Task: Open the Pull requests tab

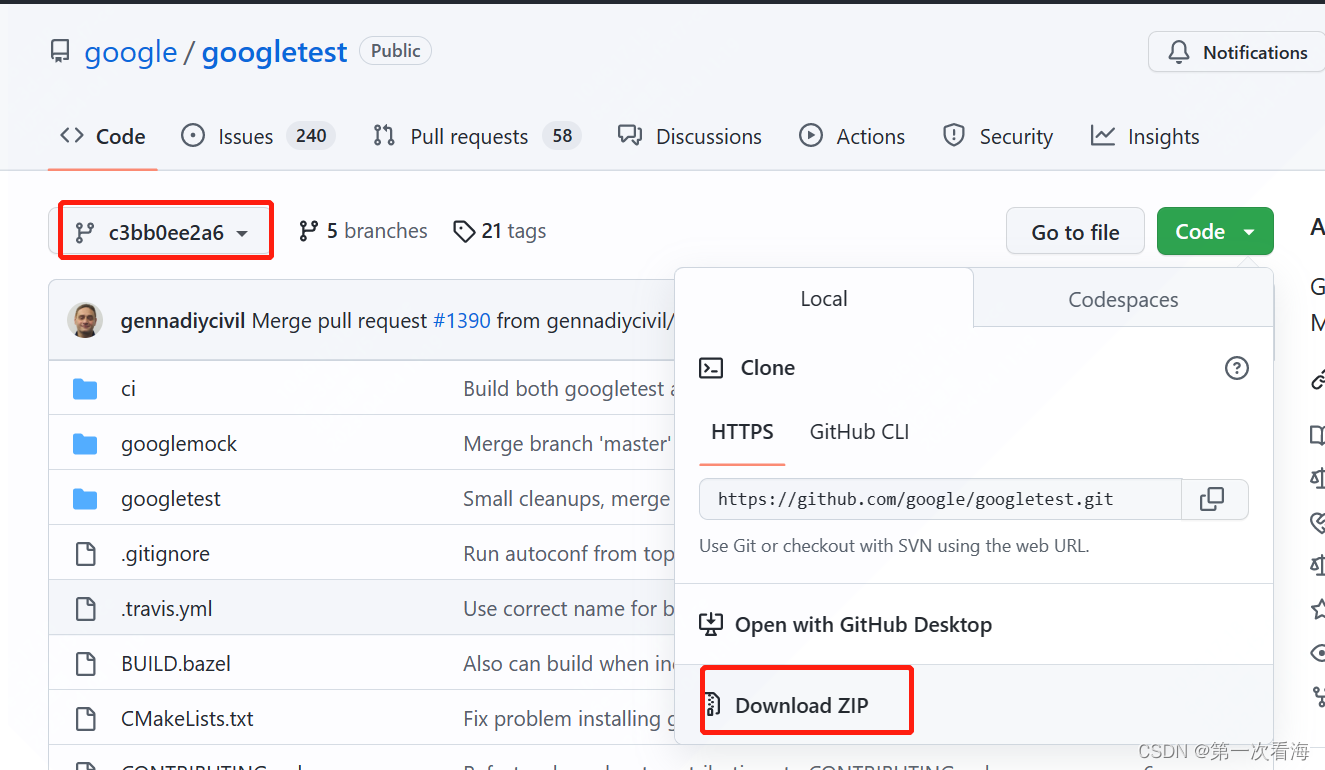Action: tap(476, 136)
